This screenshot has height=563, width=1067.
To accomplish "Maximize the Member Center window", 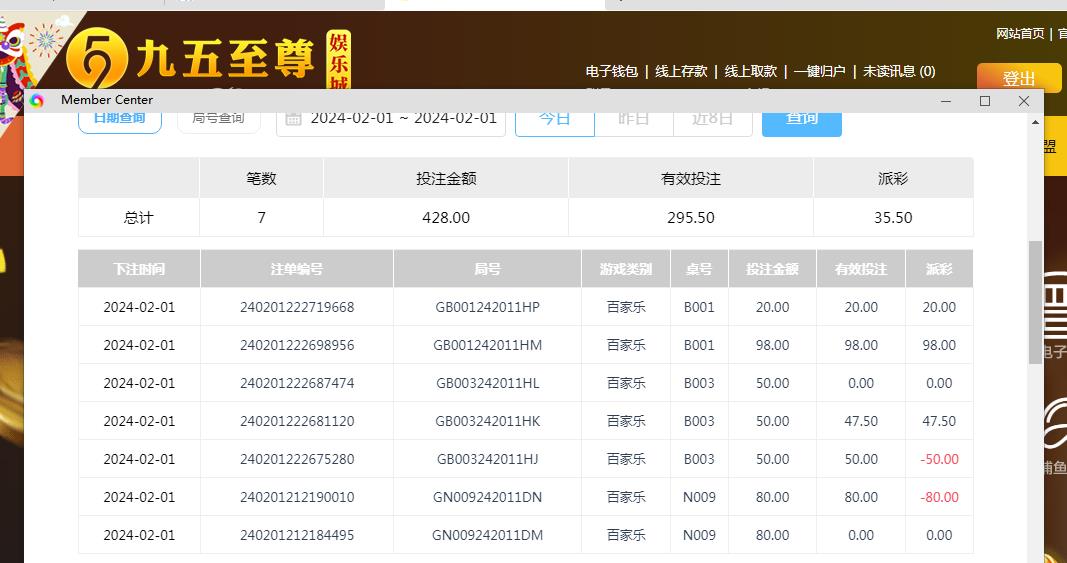I will click(x=985, y=101).
